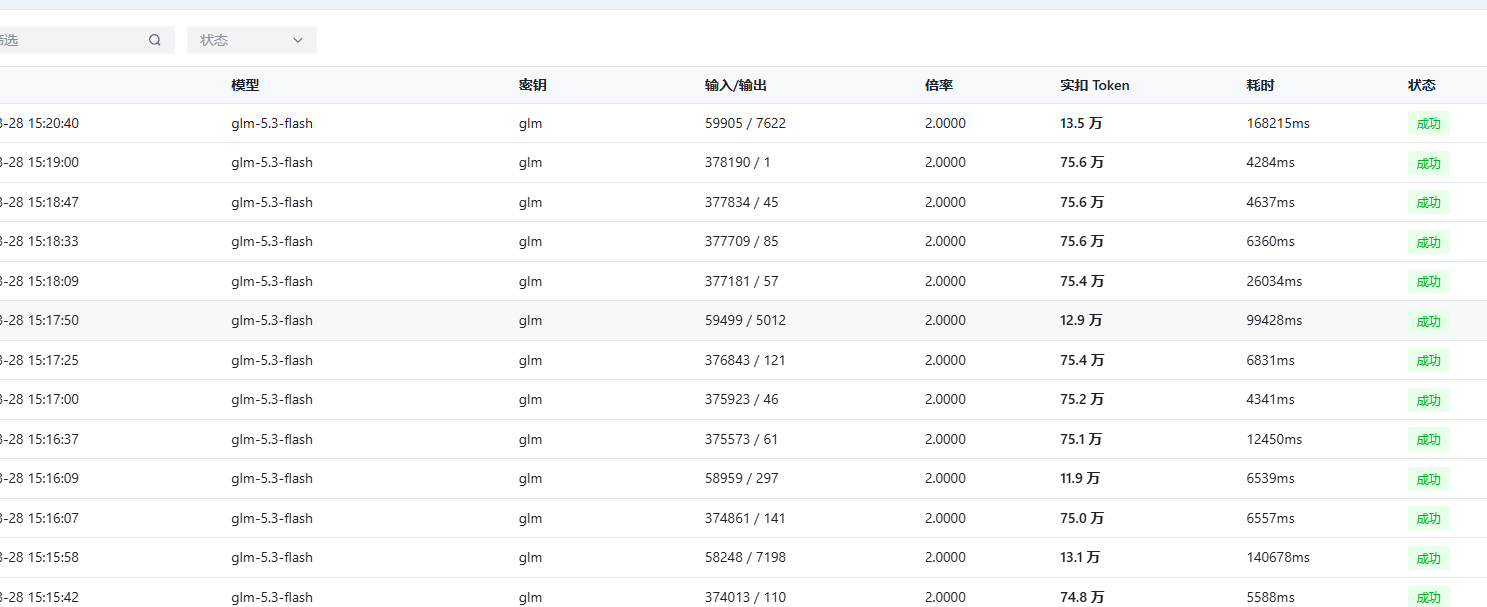Click the 状态 column header
This screenshot has height=607, width=1487.
click(1422, 85)
